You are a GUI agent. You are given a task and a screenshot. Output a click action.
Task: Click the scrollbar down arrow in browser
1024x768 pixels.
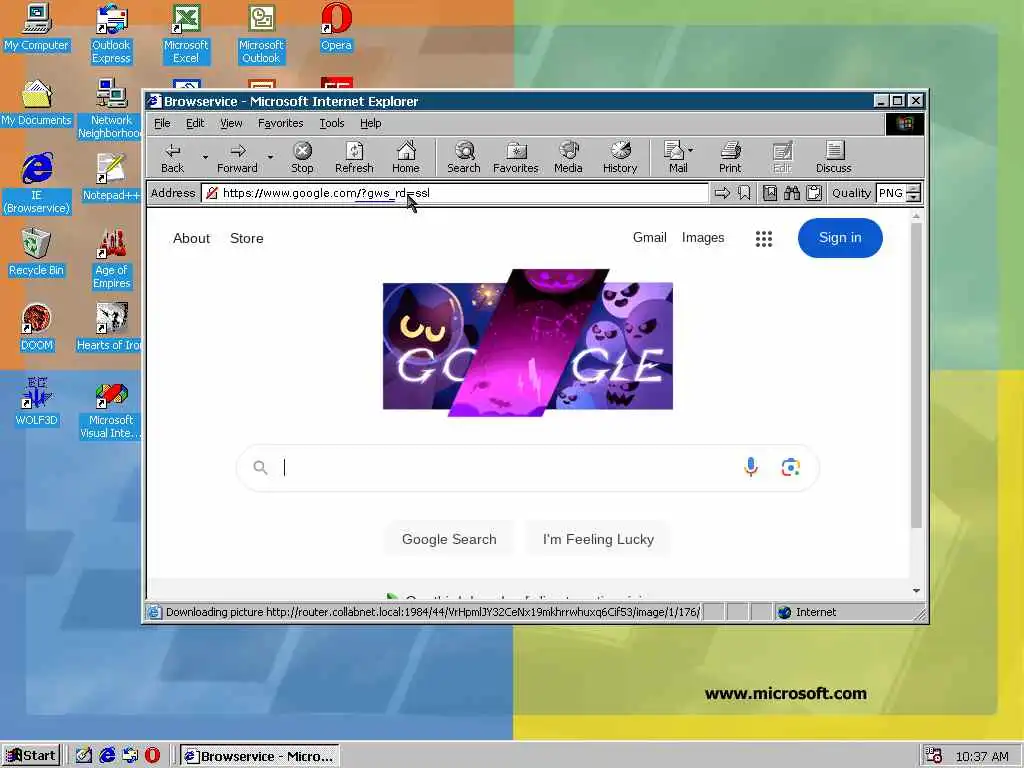point(916,590)
